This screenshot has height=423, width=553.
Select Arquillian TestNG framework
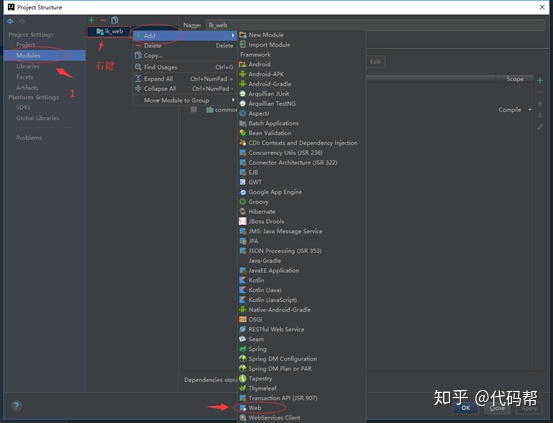302,103
